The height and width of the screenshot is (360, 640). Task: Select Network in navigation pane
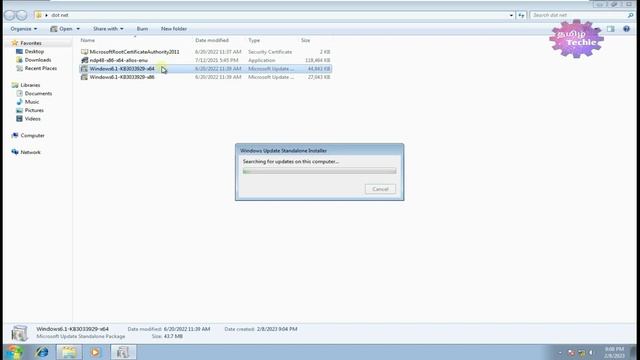(x=31, y=152)
